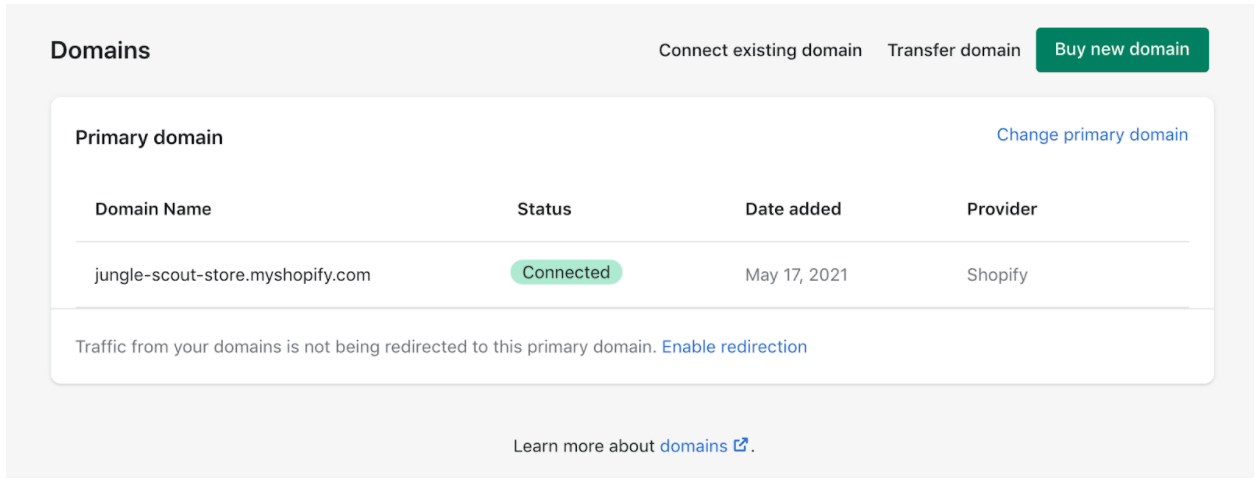
Task: Click the Domains page heading
Action: [x=100, y=50]
